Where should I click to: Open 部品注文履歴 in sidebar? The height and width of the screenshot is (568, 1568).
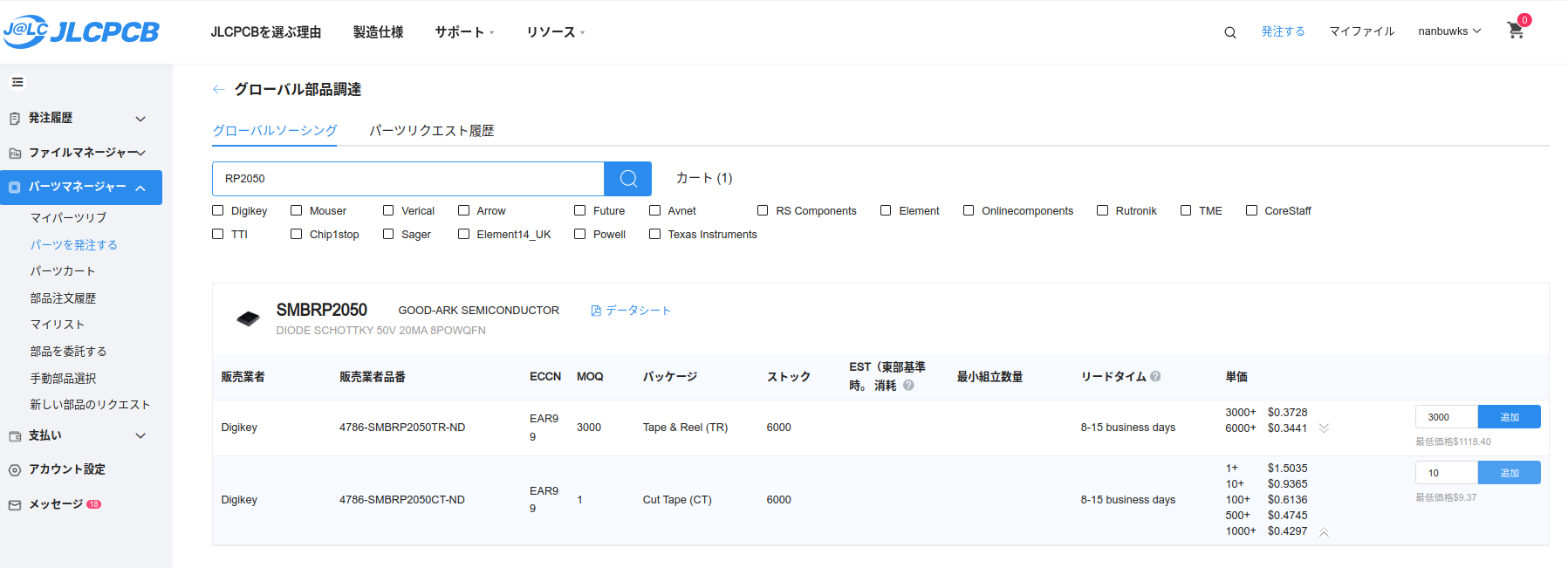tap(63, 298)
